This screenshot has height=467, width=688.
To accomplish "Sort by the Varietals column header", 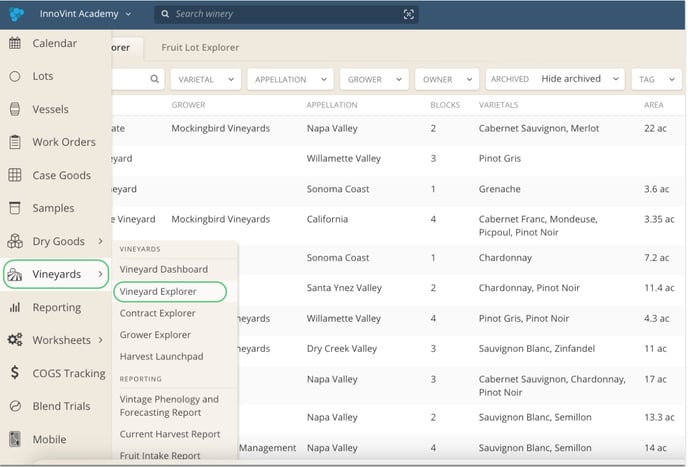I will [498, 105].
